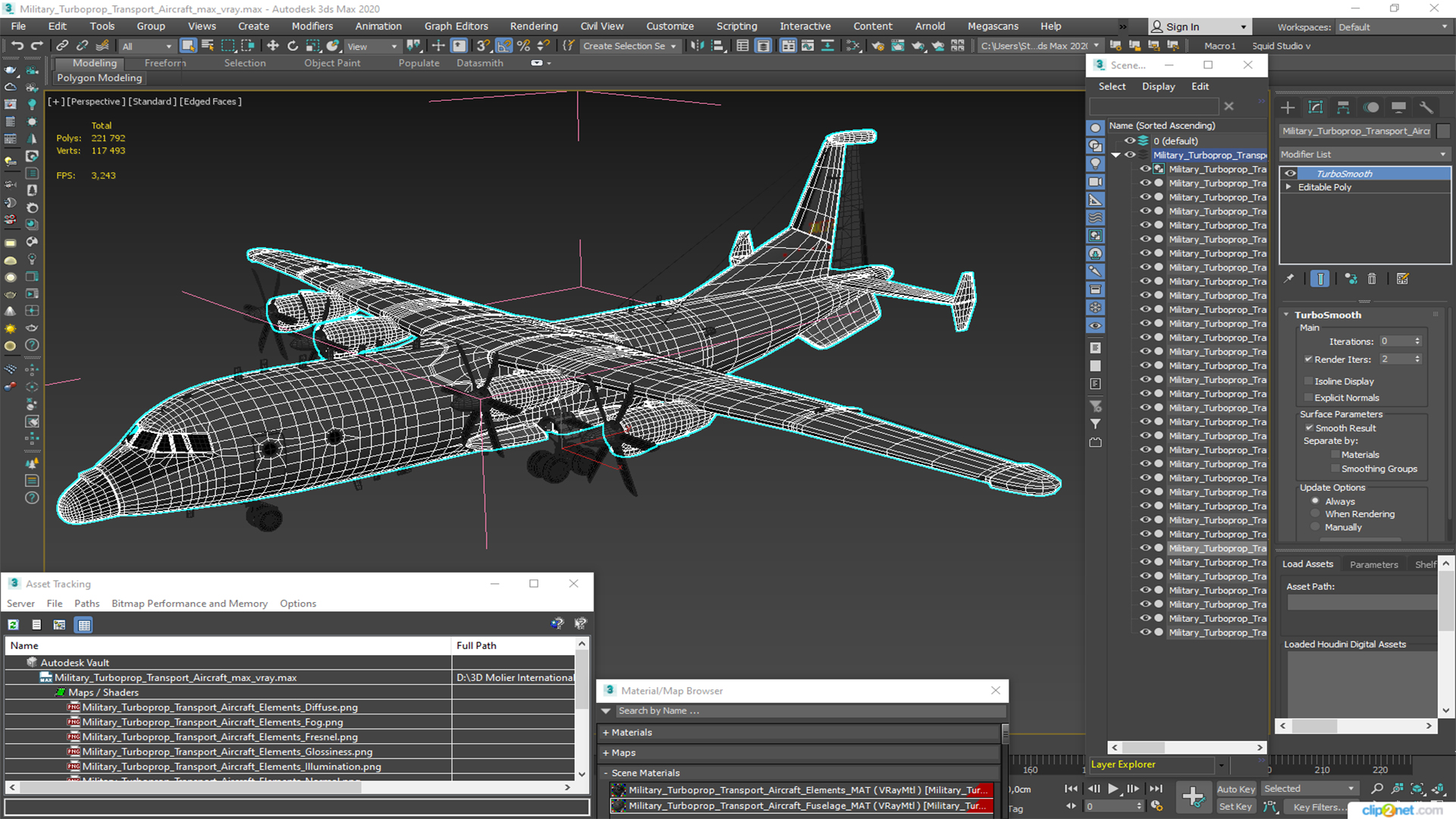
Task: Click Polygon Modeling ribbon button
Action: tap(99, 78)
